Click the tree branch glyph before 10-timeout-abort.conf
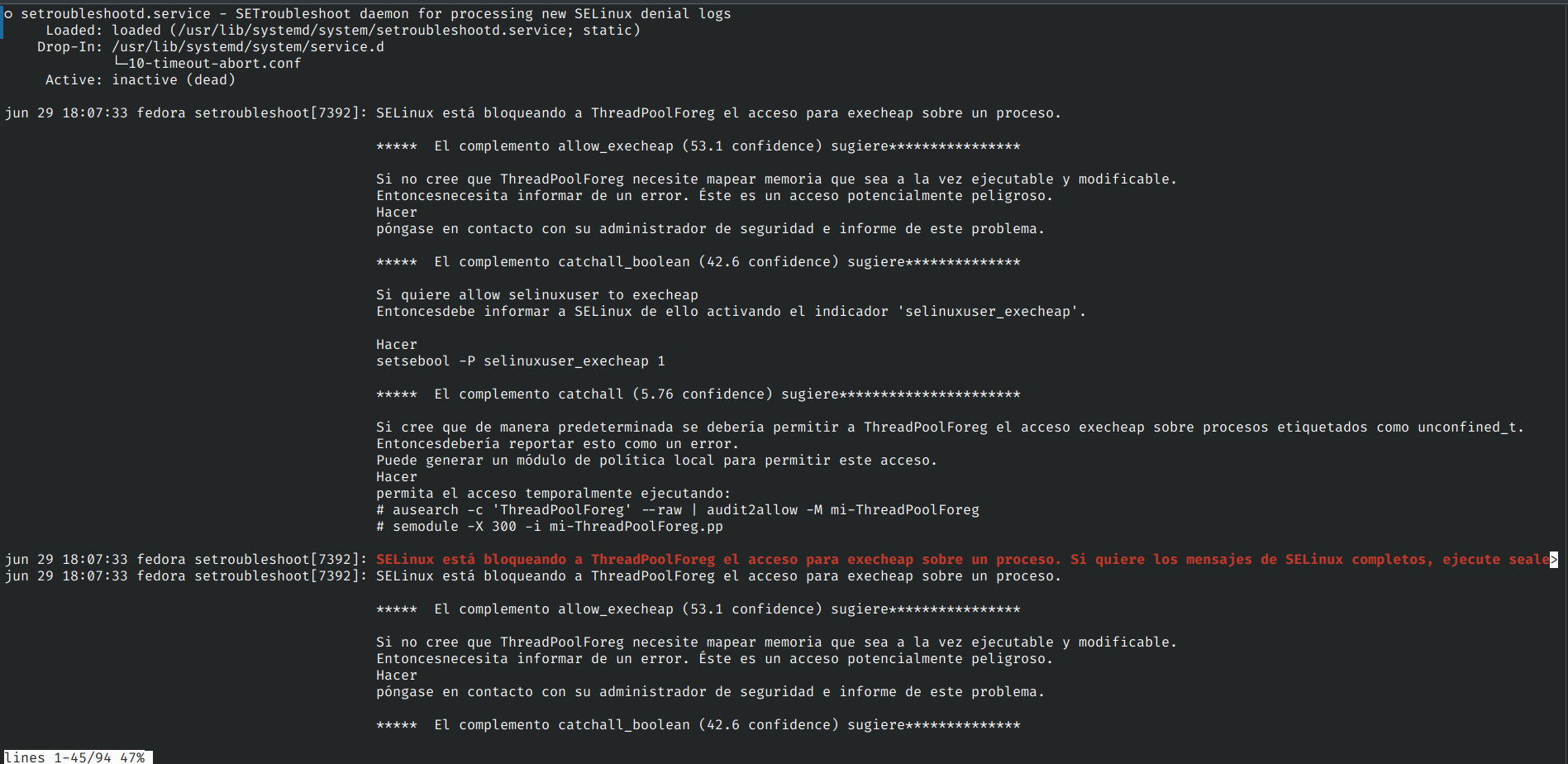The height and width of the screenshot is (764, 1568). tap(120, 63)
